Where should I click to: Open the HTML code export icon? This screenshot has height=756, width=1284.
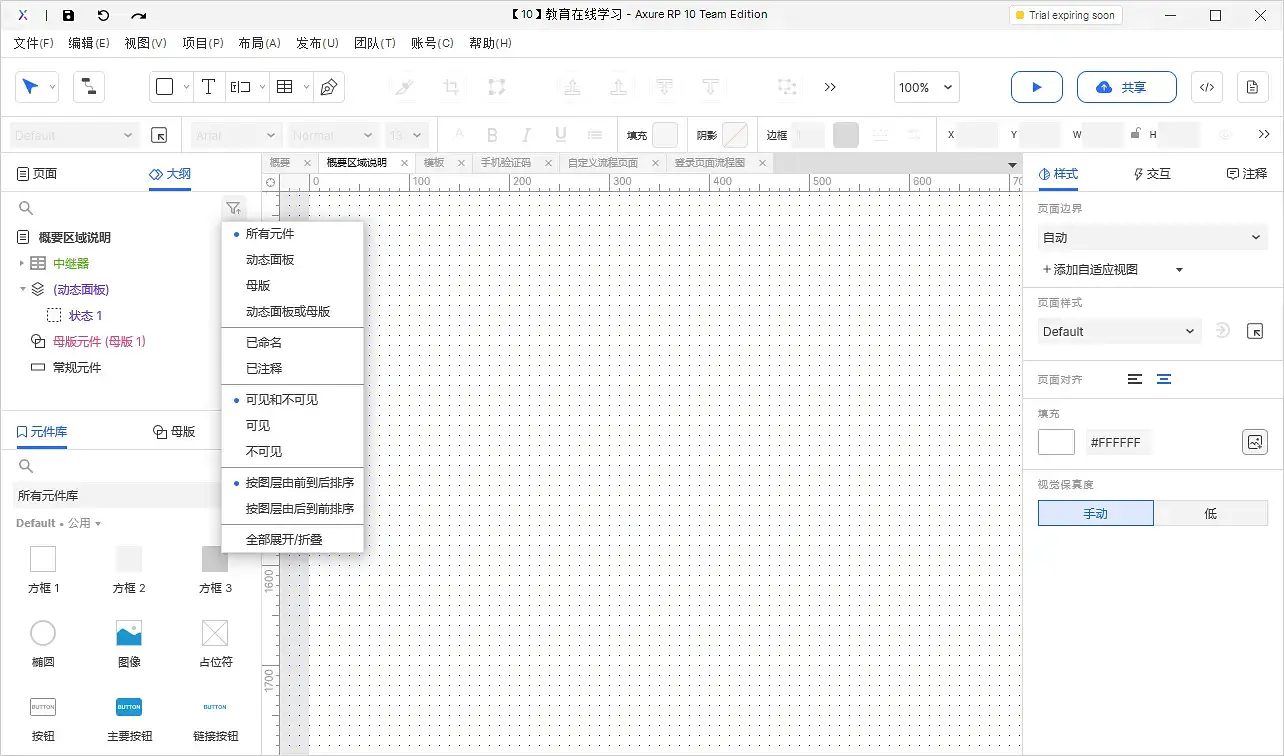pyautogui.click(x=1206, y=87)
